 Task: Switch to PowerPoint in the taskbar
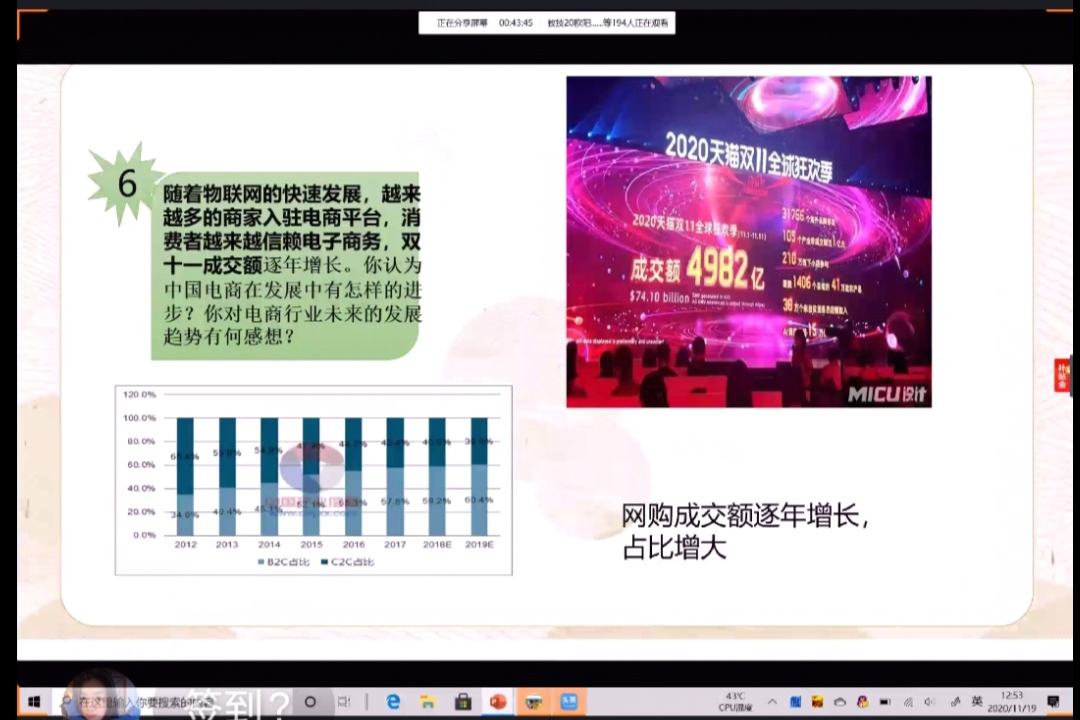(497, 701)
